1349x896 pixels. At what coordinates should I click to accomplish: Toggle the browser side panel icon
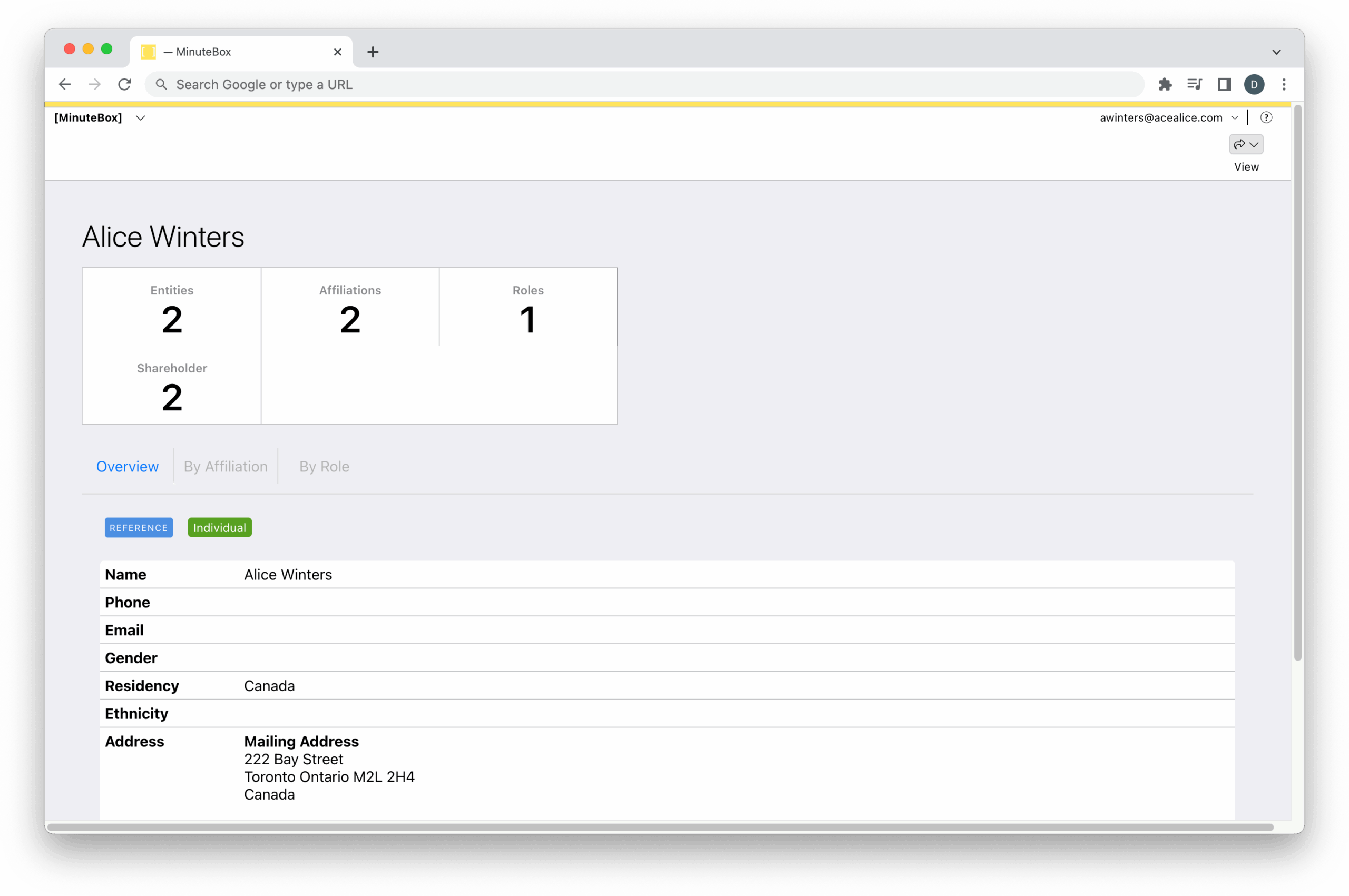(1224, 85)
